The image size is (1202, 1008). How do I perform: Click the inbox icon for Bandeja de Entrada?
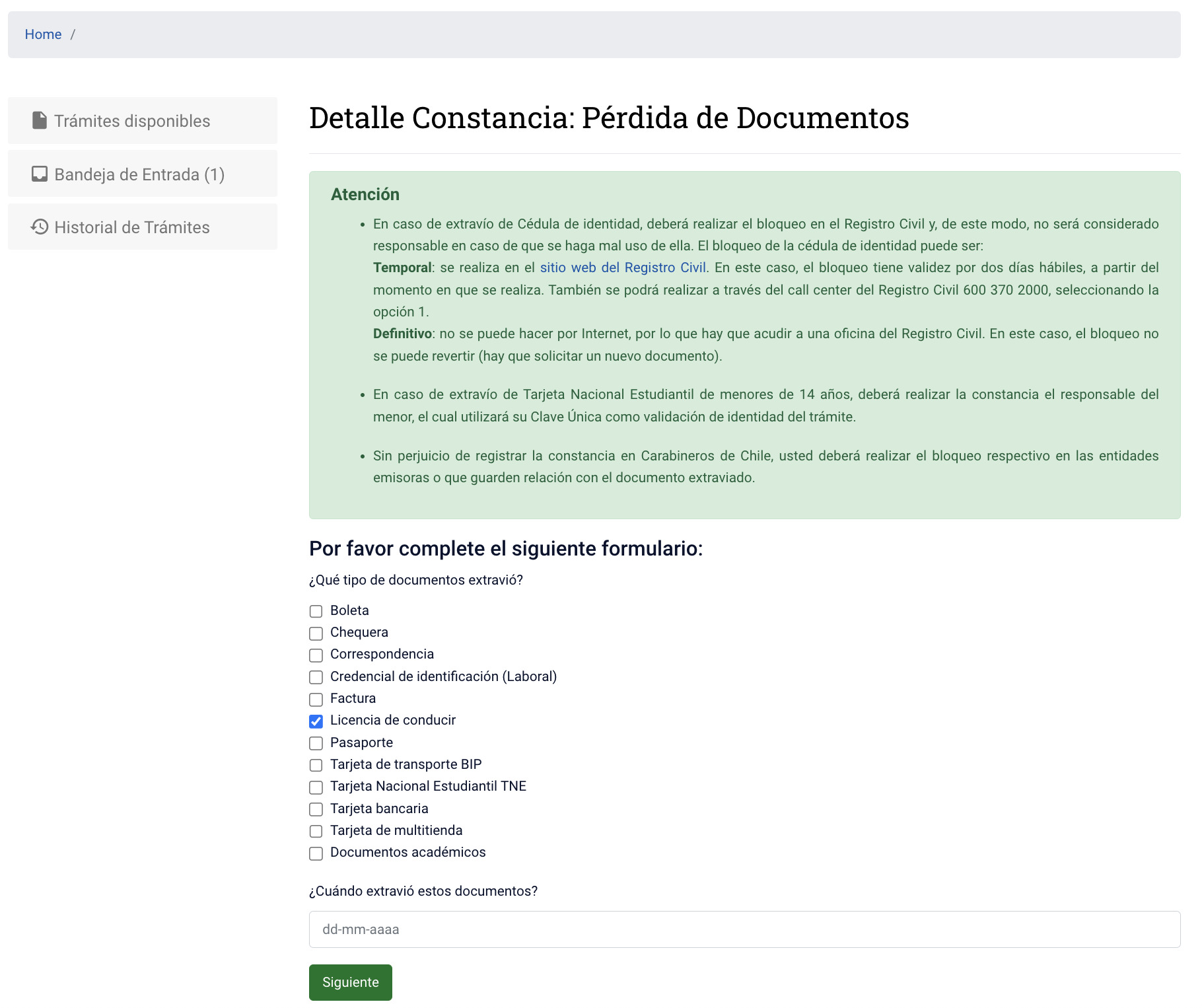(39, 174)
